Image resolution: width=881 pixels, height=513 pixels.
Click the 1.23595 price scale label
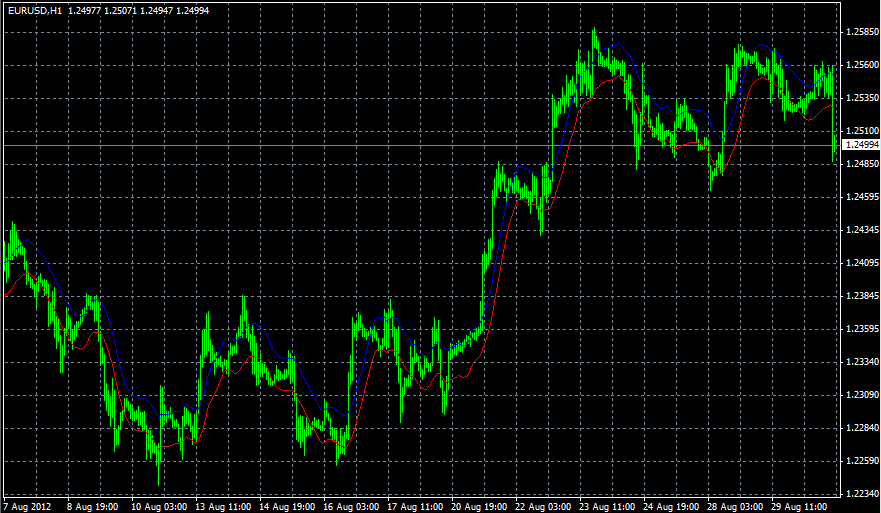point(862,329)
